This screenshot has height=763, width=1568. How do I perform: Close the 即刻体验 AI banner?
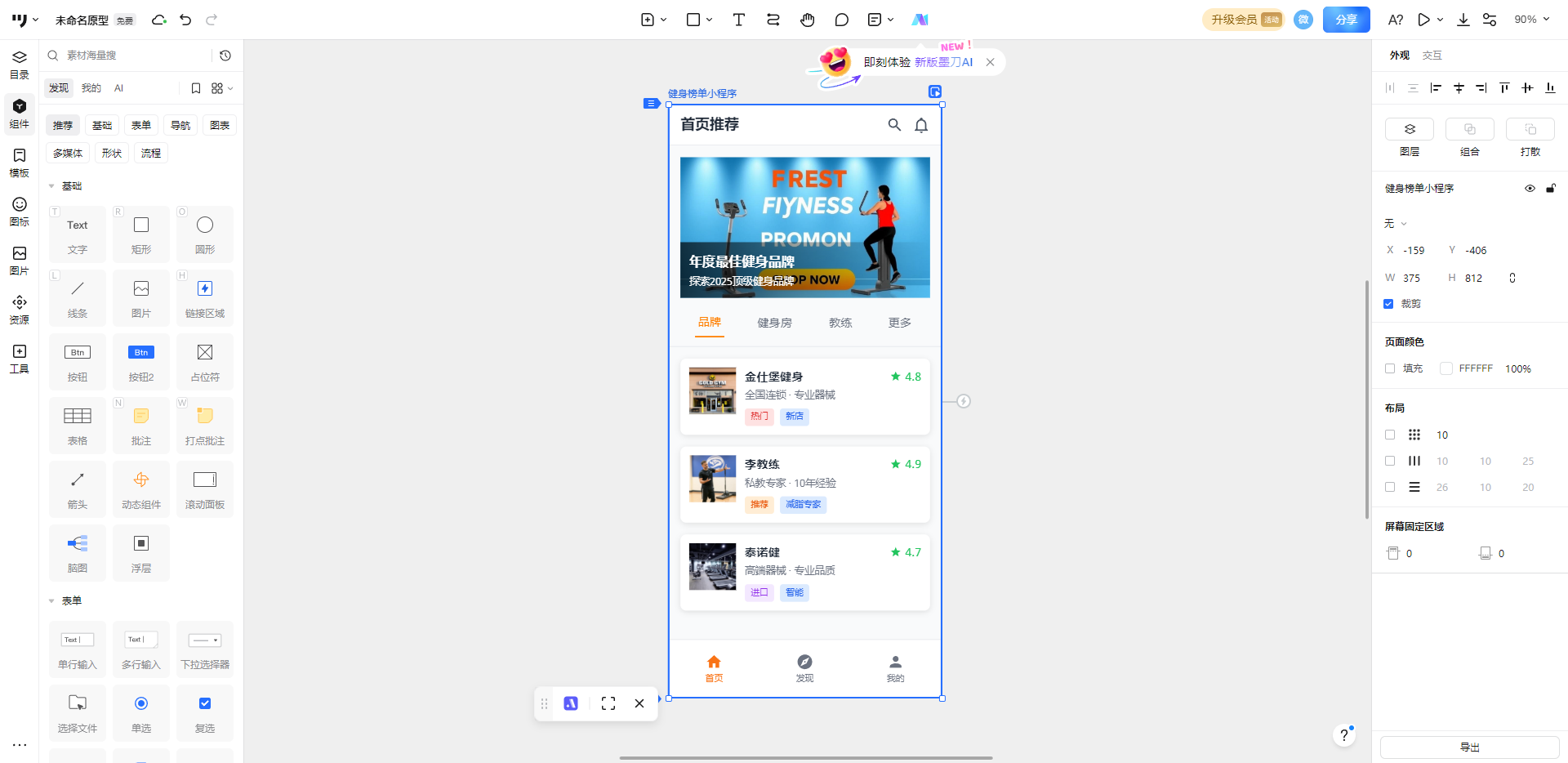pos(990,62)
